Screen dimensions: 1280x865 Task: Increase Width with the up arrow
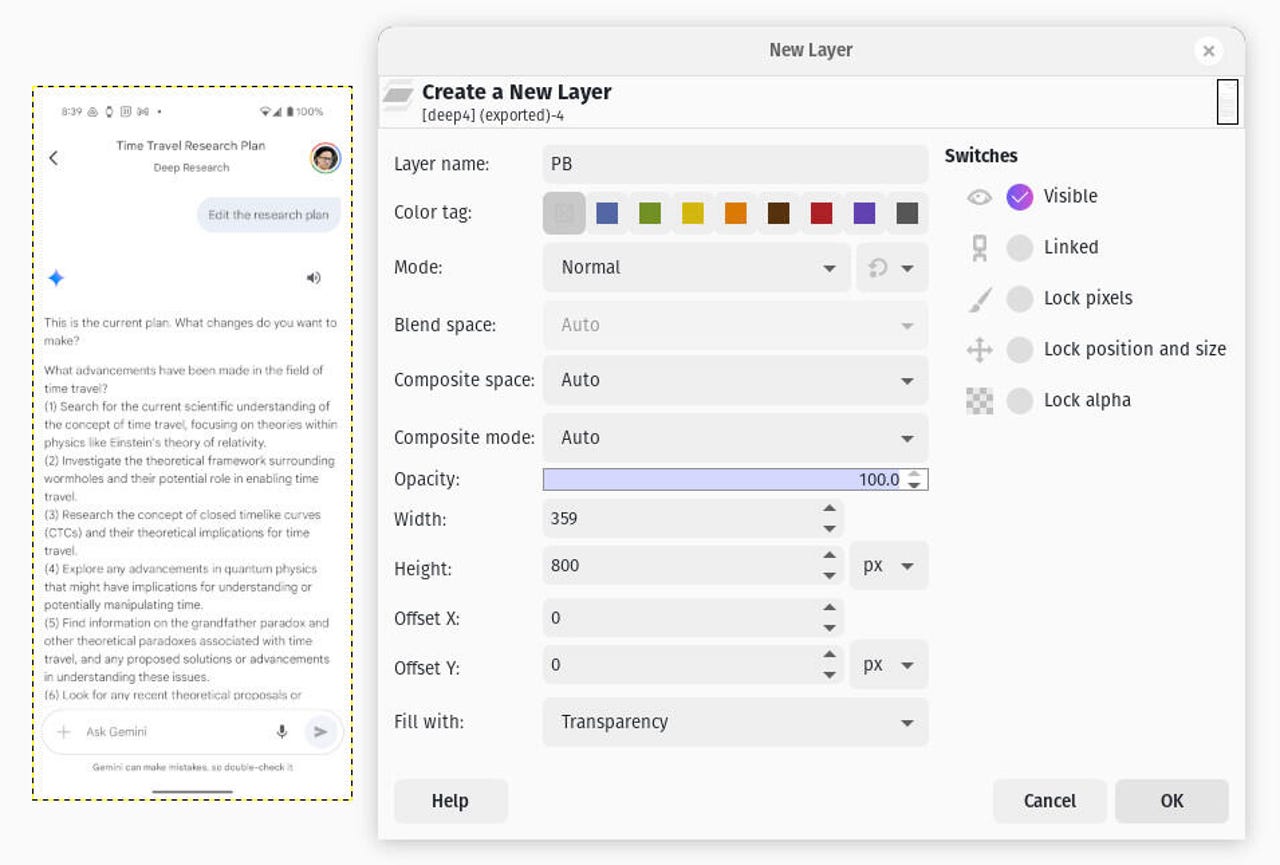tap(829, 509)
